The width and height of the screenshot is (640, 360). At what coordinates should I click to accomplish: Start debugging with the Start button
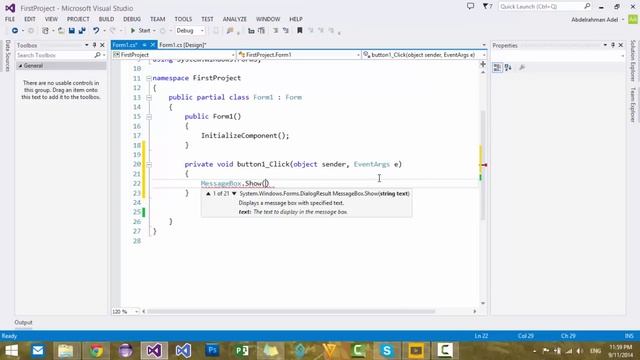(x=140, y=31)
